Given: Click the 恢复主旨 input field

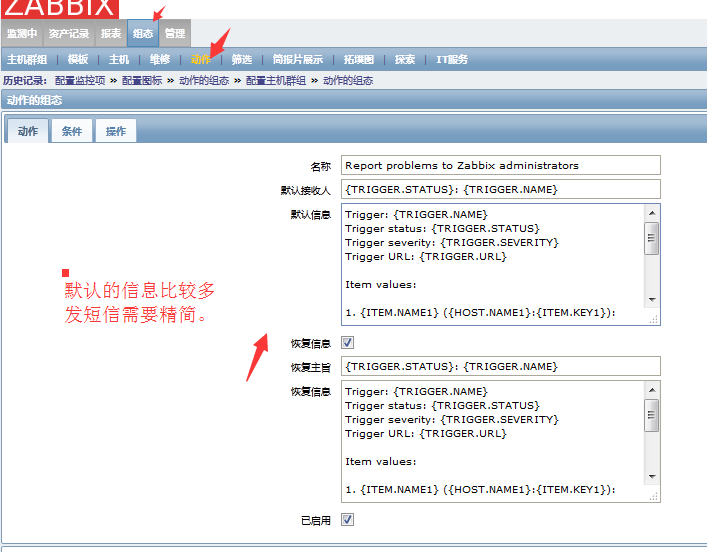Looking at the screenshot, I should (500, 366).
